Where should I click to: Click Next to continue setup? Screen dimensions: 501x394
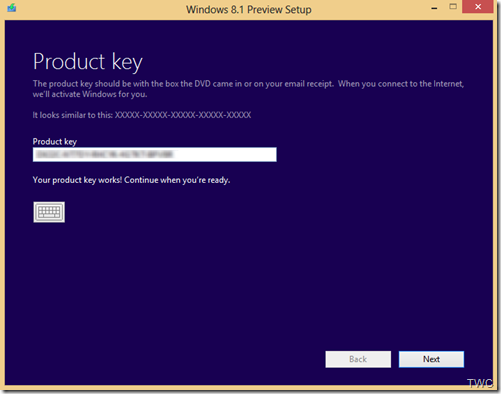pos(431,359)
